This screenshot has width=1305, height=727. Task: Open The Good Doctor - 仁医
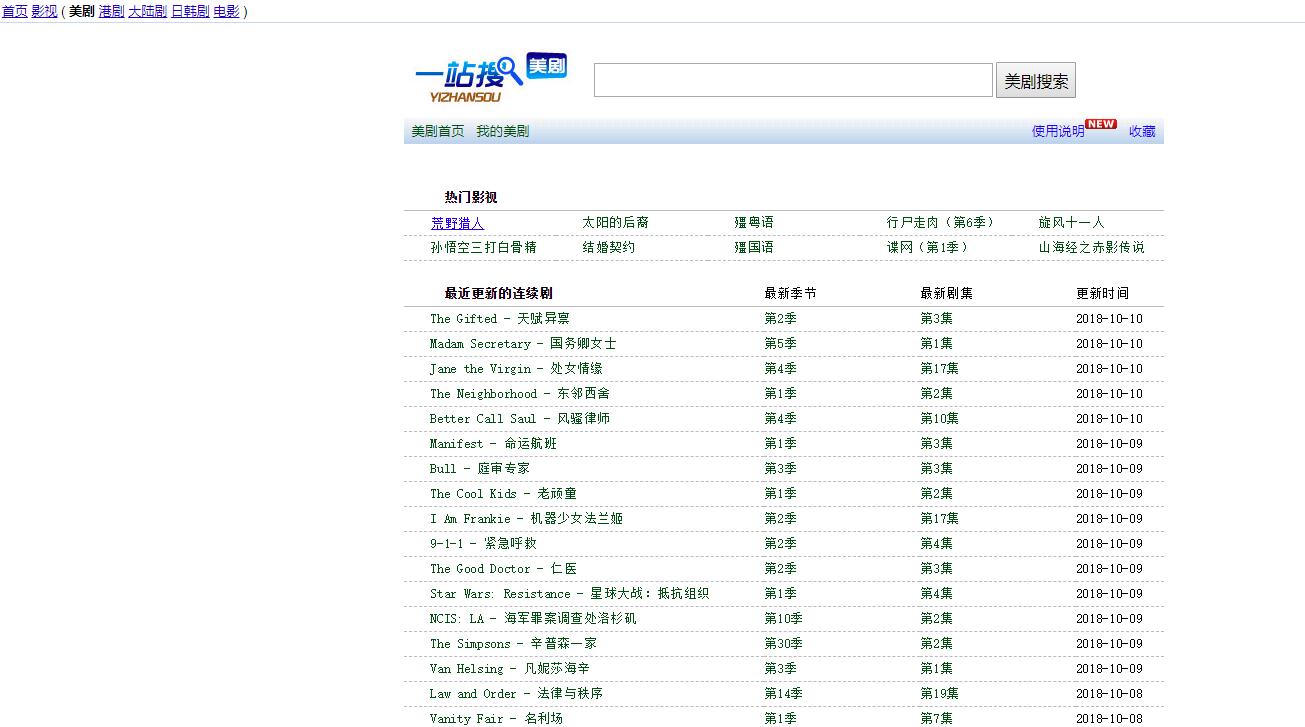(x=503, y=569)
